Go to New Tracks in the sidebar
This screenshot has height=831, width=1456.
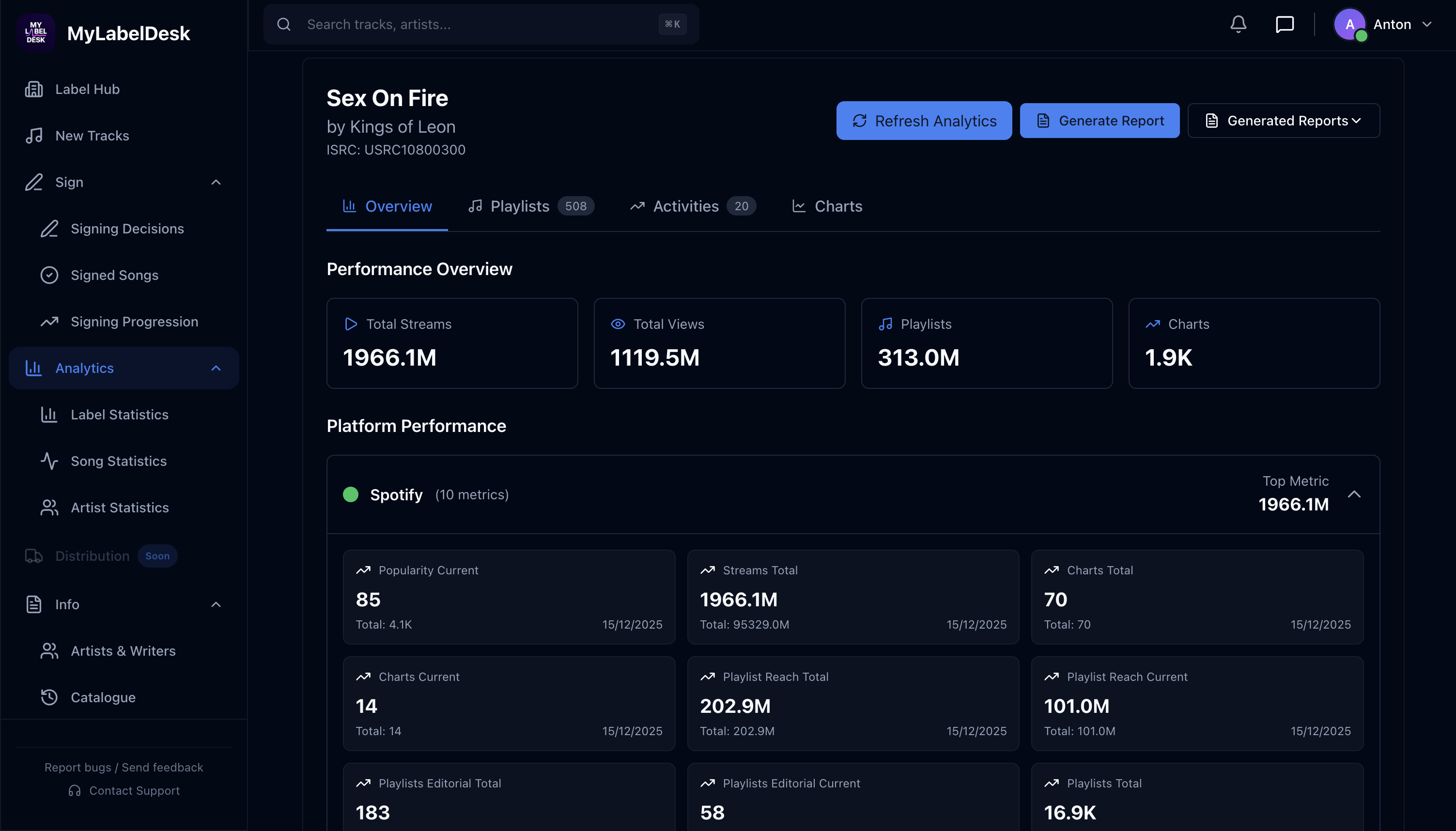tap(92, 135)
